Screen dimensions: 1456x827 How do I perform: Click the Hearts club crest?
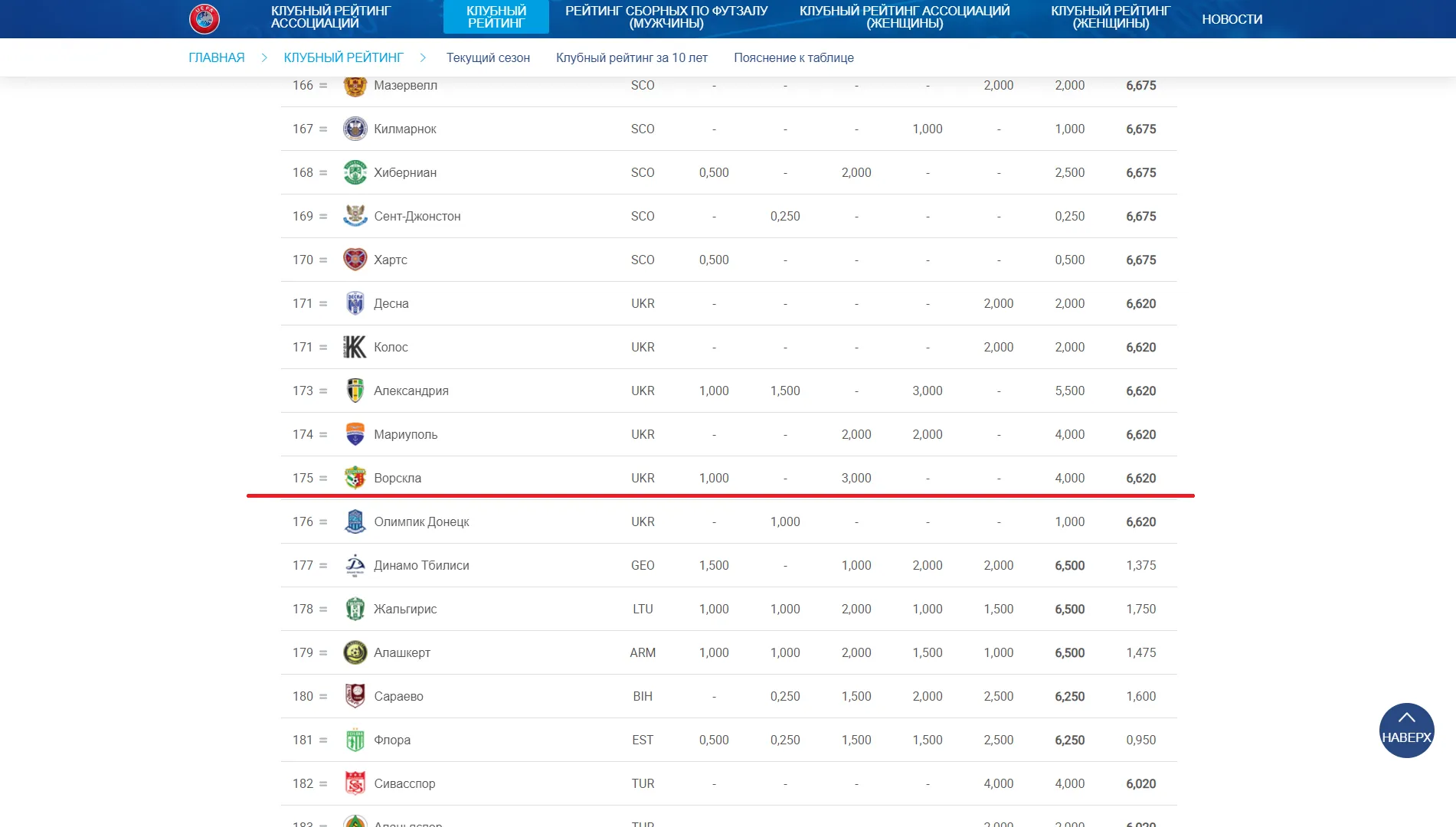coord(355,260)
